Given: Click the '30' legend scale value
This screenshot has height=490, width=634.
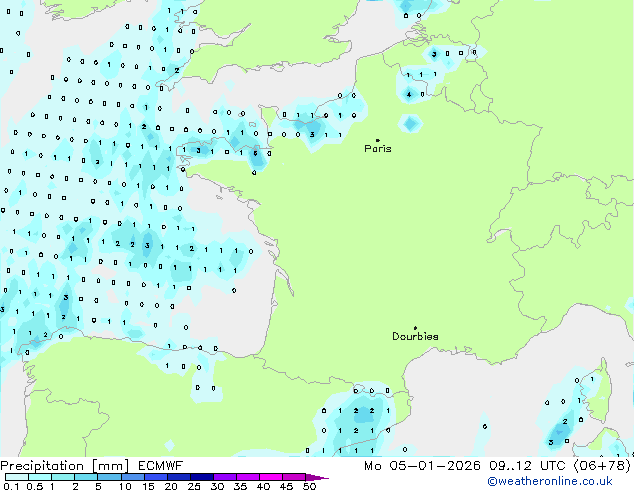Looking at the screenshot, I should 217,486.
